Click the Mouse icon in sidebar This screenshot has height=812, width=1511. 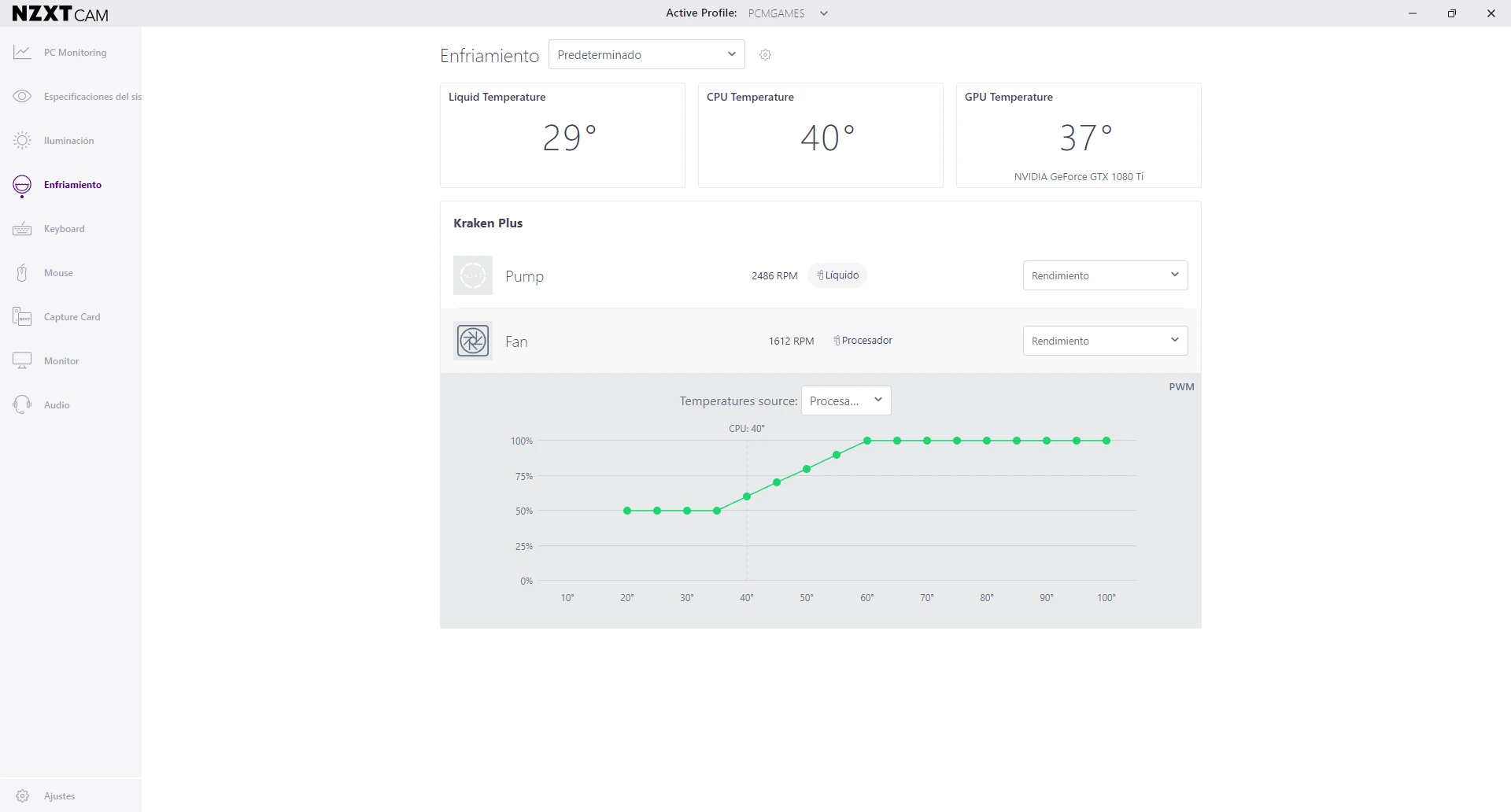click(22, 273)
